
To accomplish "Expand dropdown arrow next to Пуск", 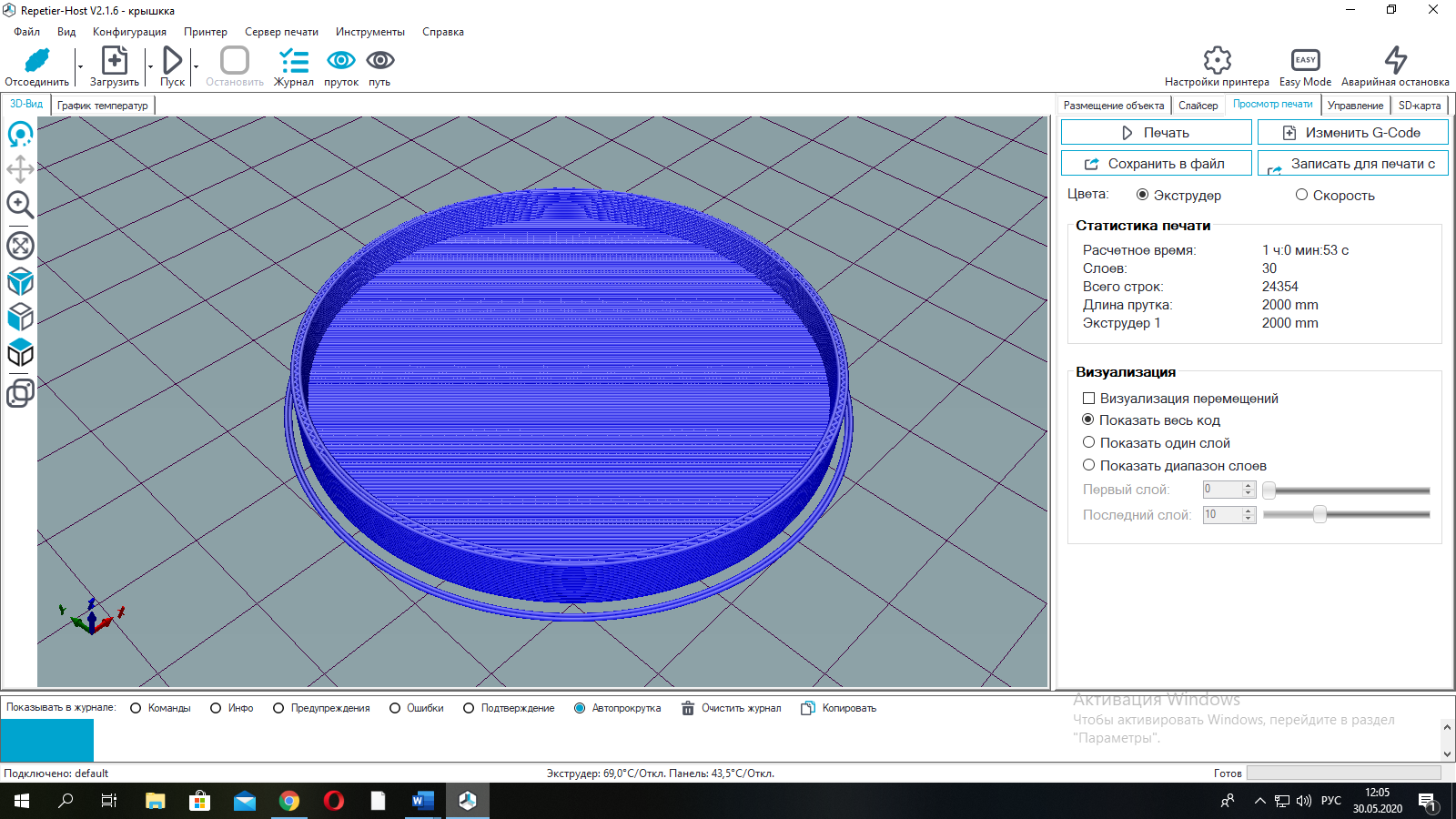I will click(196, 67).
